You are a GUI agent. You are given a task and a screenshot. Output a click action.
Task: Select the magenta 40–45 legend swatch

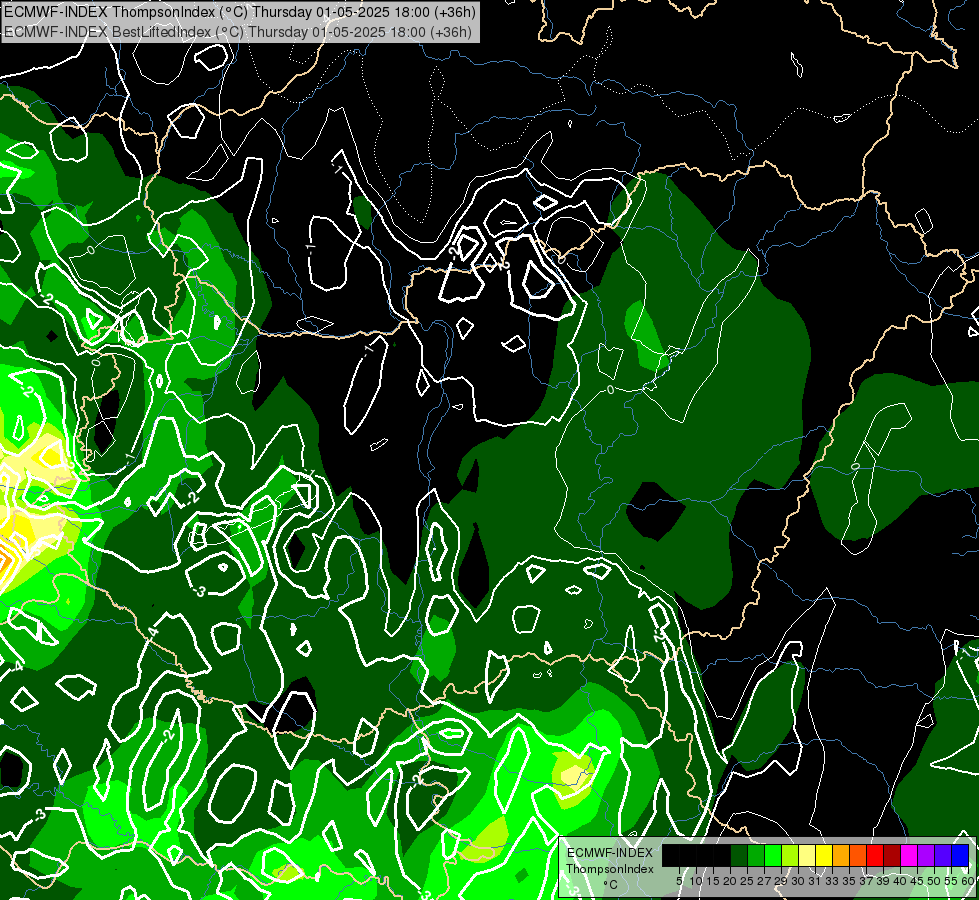coord(909,855)
